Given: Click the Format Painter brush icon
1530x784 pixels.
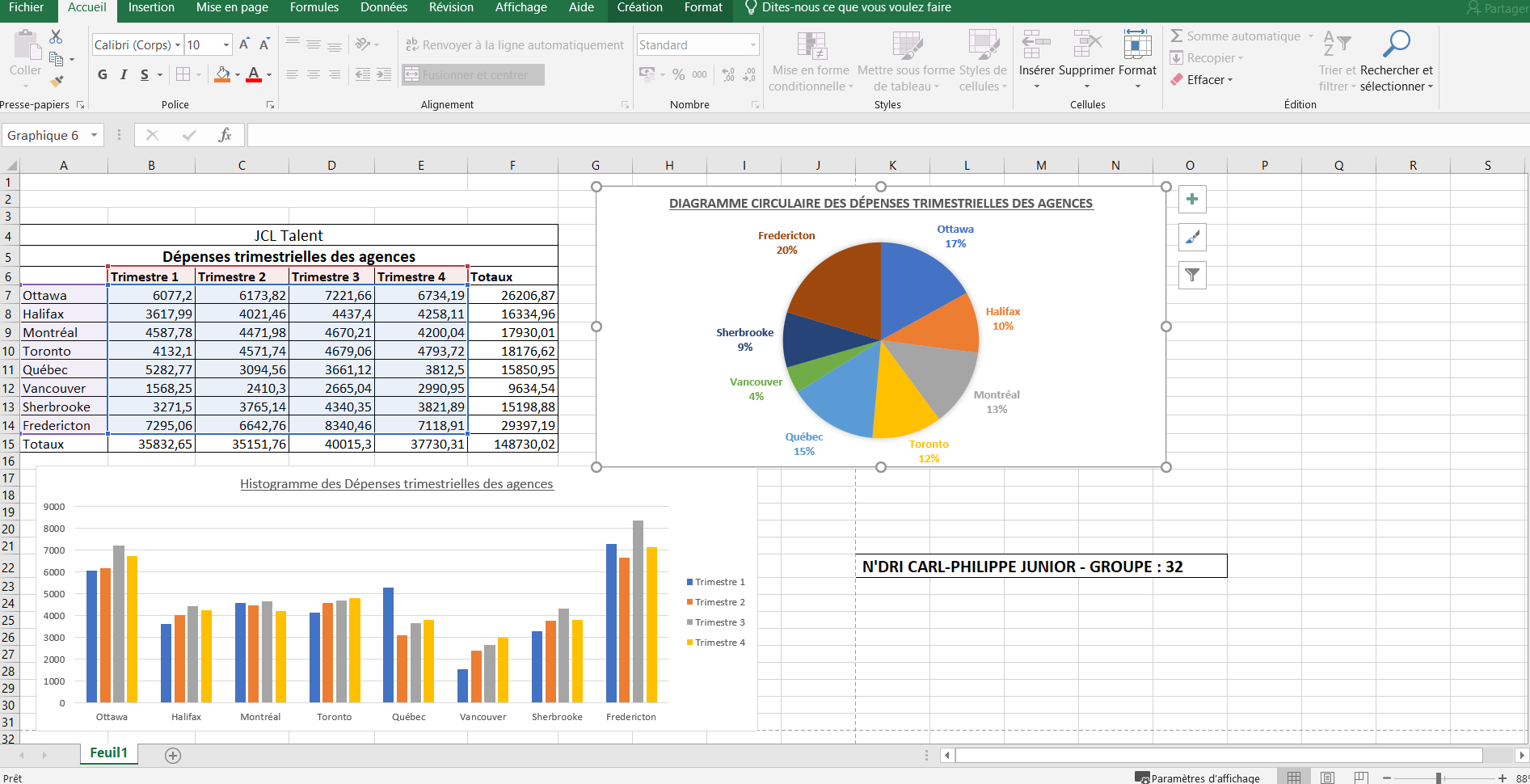Looking at the screenshot, I should [56, 81].
